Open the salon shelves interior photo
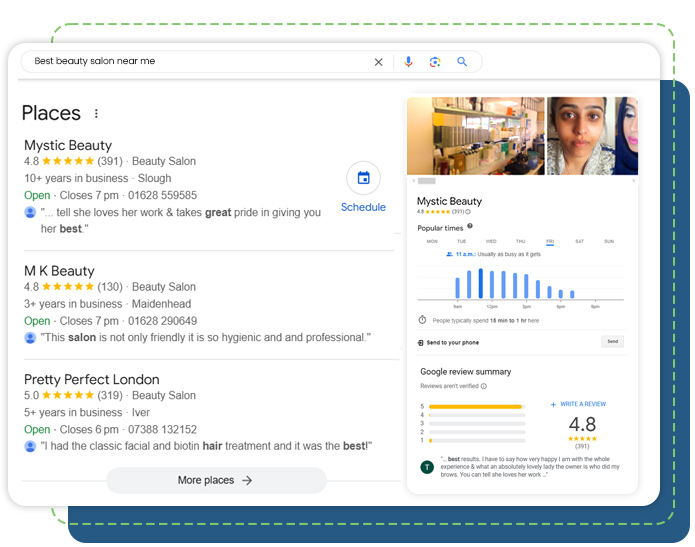 coord(476,136)
